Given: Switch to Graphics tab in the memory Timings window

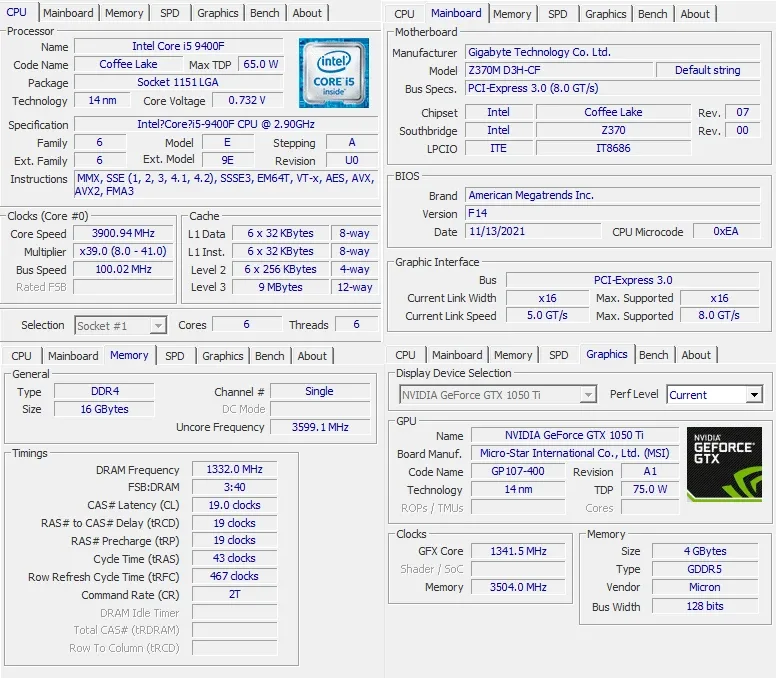Looking at the screenshot, I should 222,356.
